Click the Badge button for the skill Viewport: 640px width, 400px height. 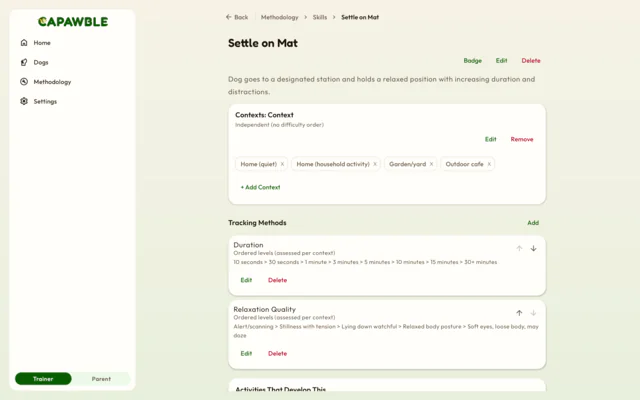[x=473, y=60]
